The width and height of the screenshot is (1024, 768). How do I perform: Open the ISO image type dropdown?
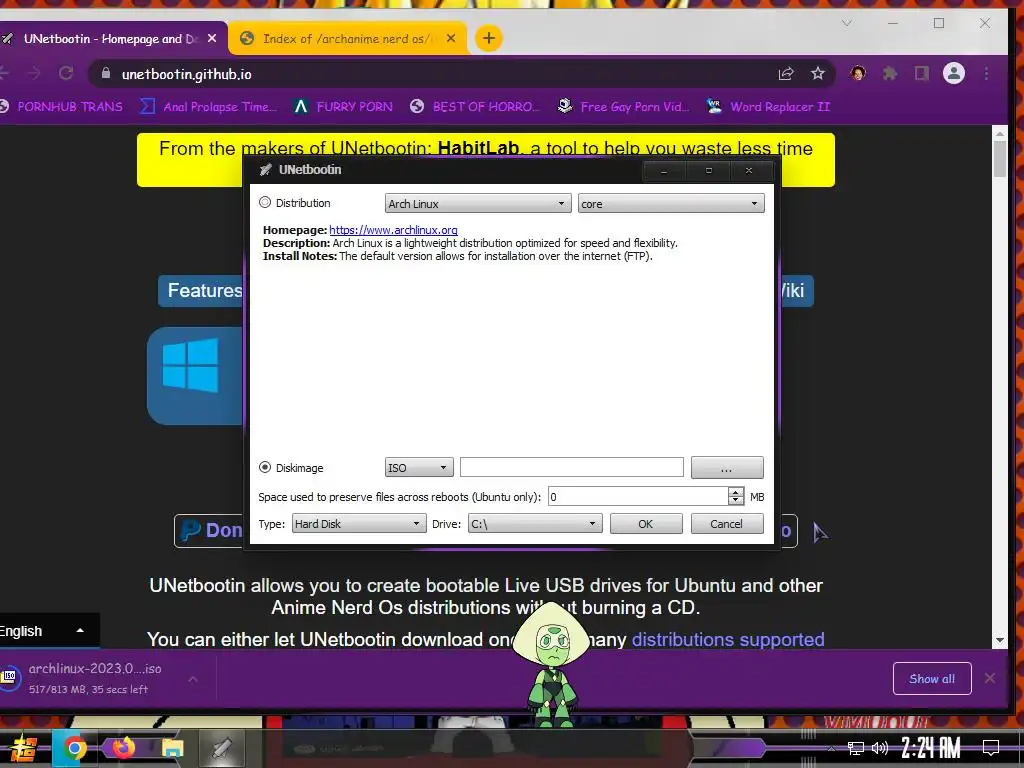coord(419,468)
